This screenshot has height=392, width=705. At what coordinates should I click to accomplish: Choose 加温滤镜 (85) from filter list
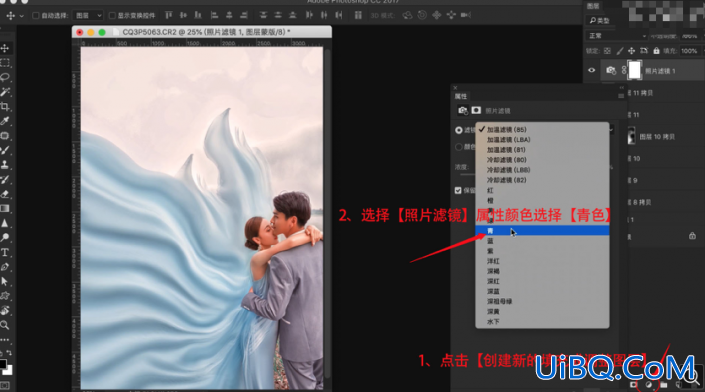coord(542,129)
